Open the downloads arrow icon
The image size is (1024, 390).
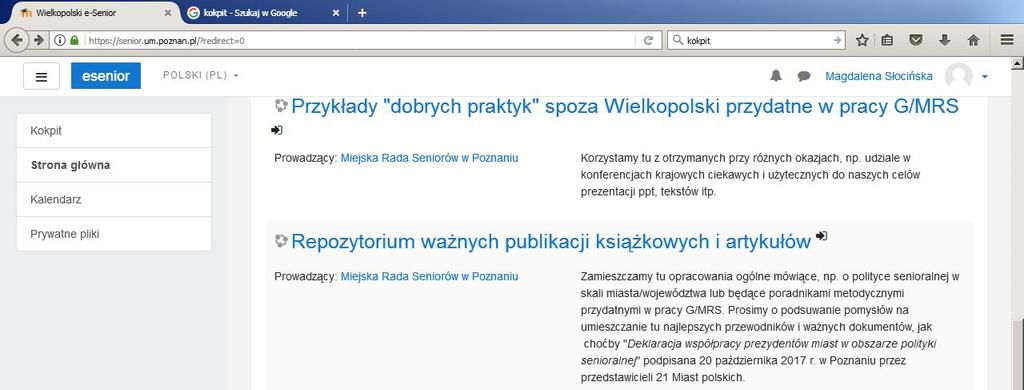point(944,40)
